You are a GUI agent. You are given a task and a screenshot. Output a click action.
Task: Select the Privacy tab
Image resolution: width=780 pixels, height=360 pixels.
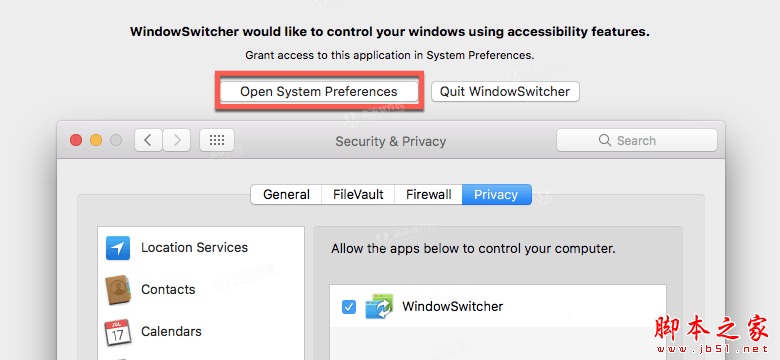[x=496, y=194]
